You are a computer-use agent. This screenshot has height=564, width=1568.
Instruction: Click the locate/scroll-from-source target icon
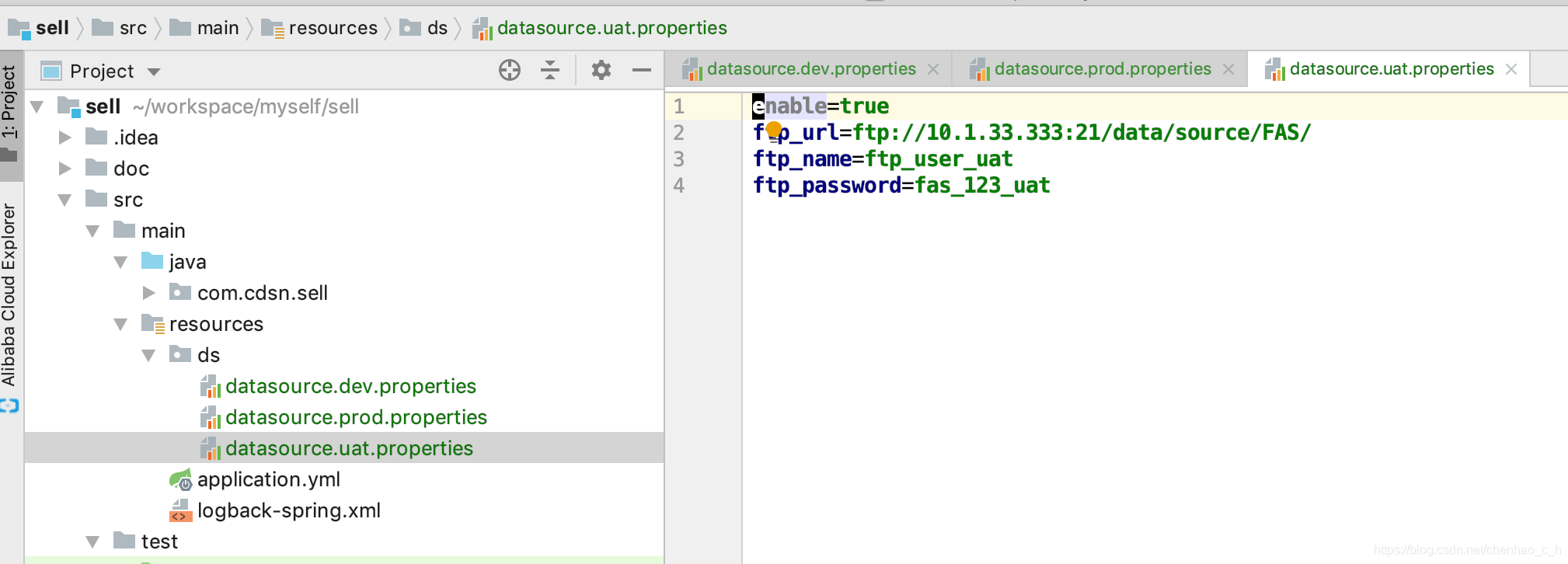[510, 71]
